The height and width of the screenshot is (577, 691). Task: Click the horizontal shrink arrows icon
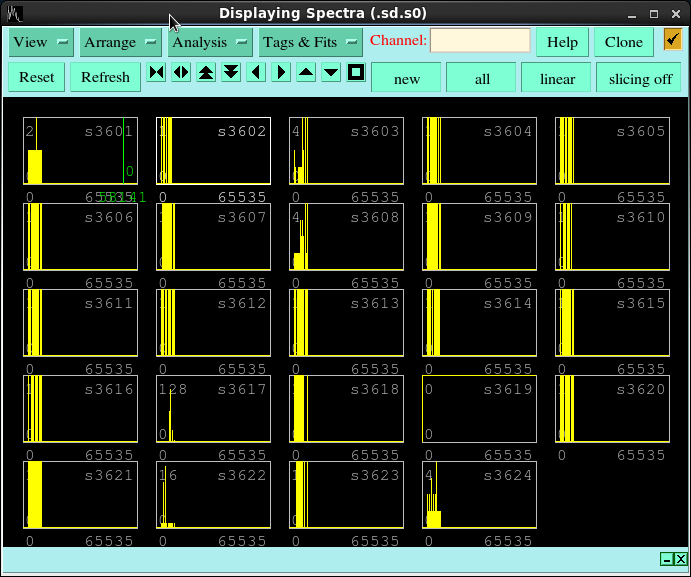click(x=156, y=72)
